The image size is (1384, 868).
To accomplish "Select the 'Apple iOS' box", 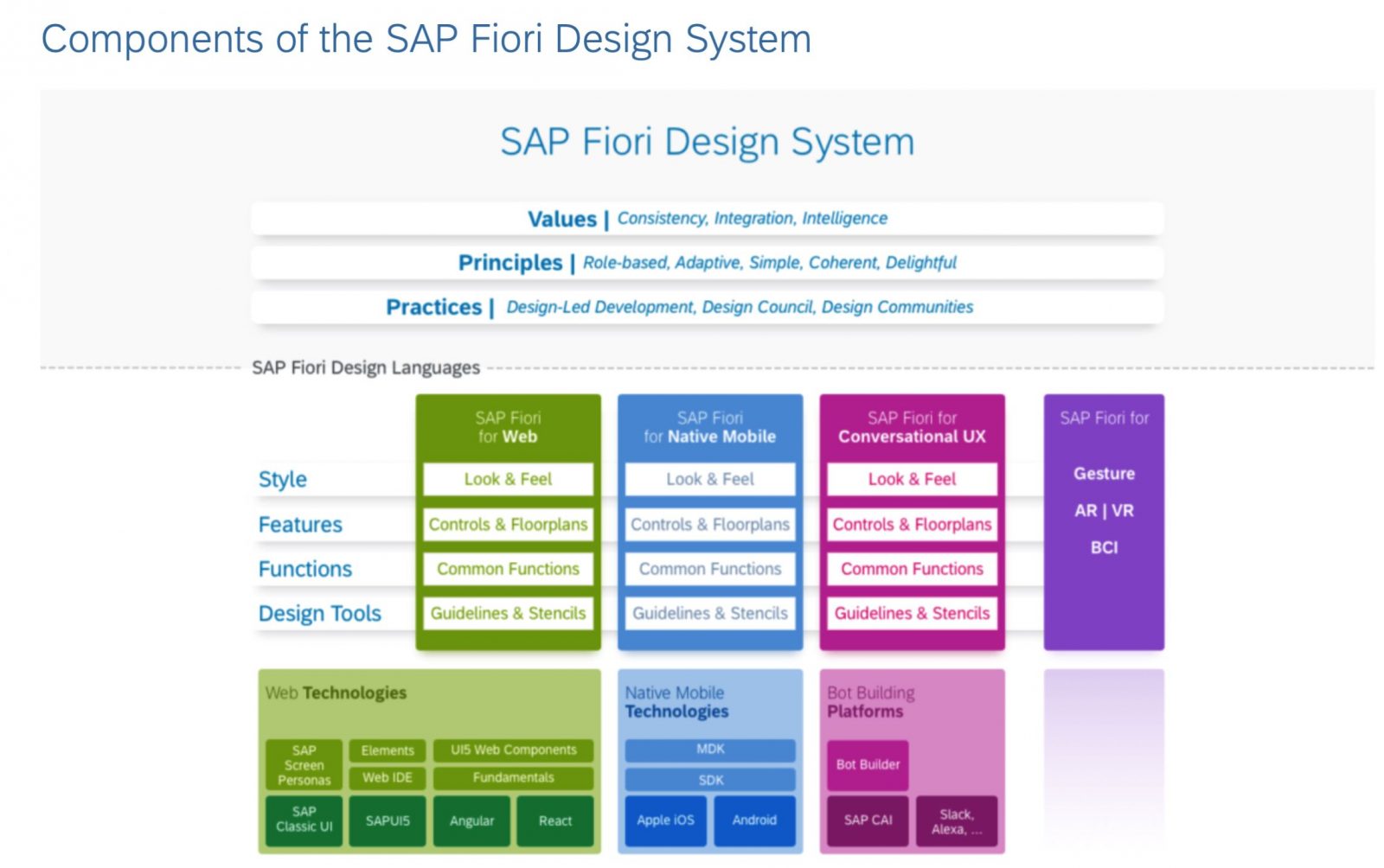I will coord(665,820).
